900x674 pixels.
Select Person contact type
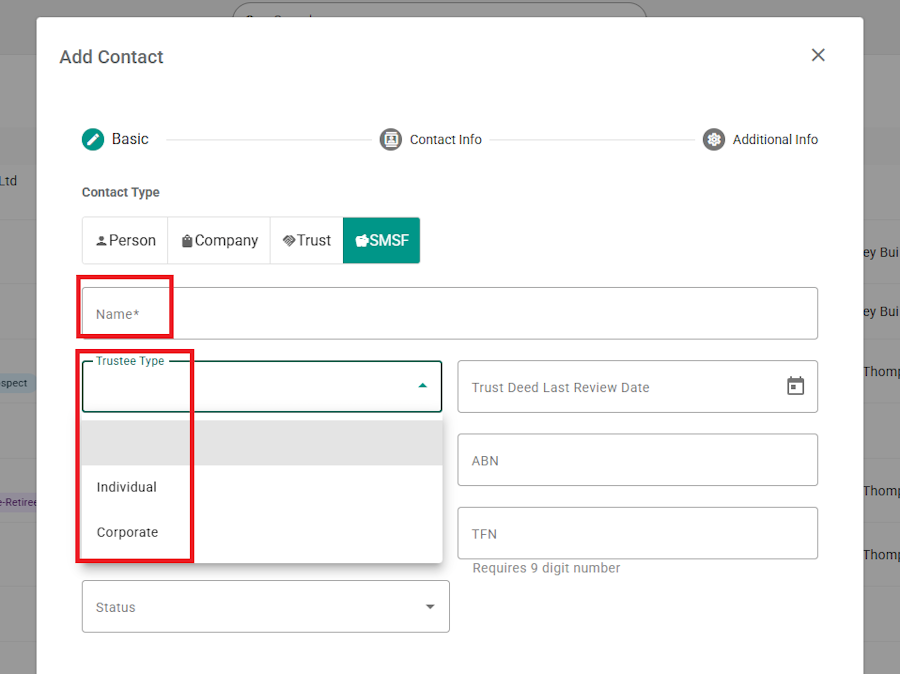[x=125, y=241]
